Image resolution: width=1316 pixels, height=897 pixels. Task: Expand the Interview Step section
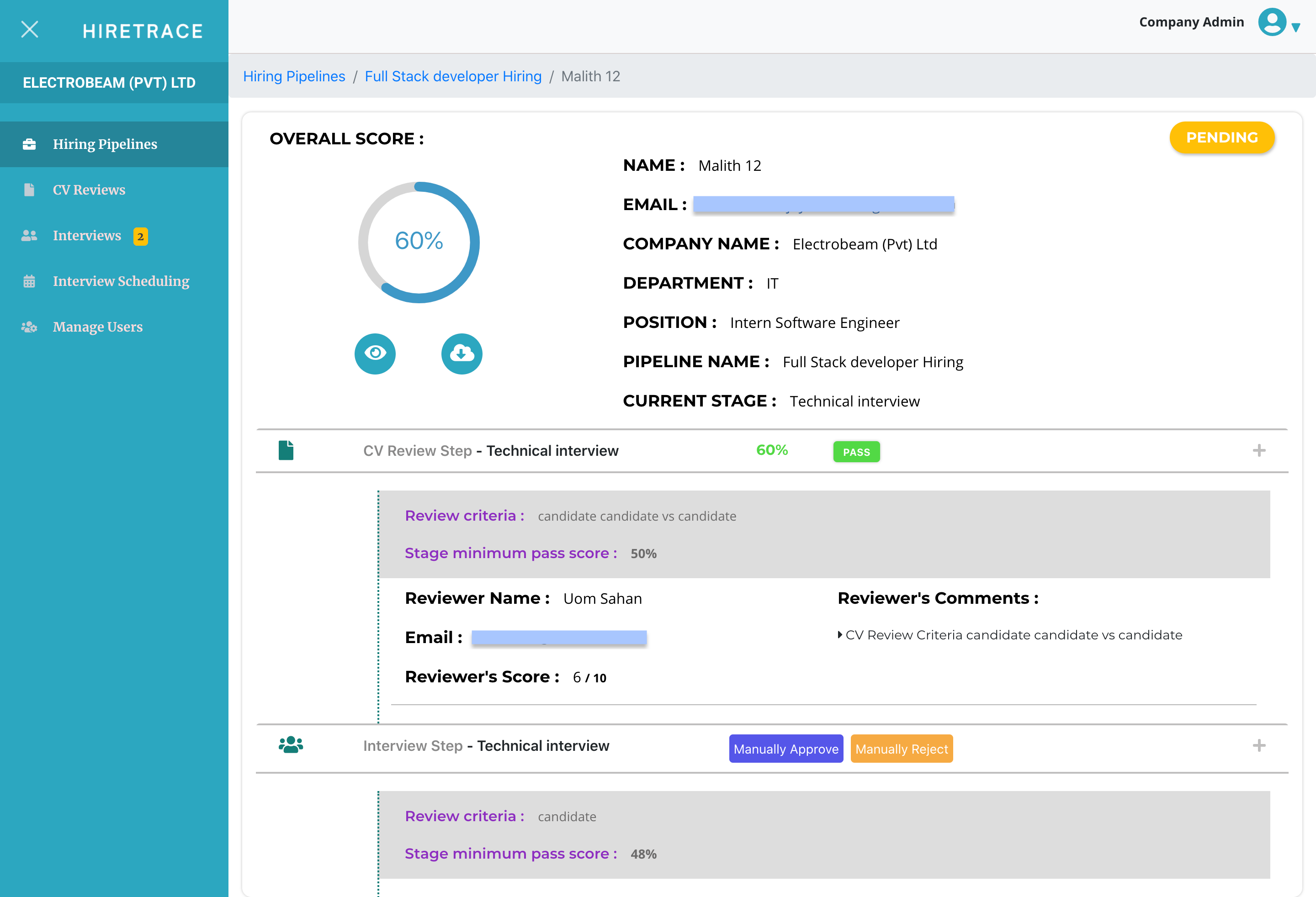pos(1259,746)
